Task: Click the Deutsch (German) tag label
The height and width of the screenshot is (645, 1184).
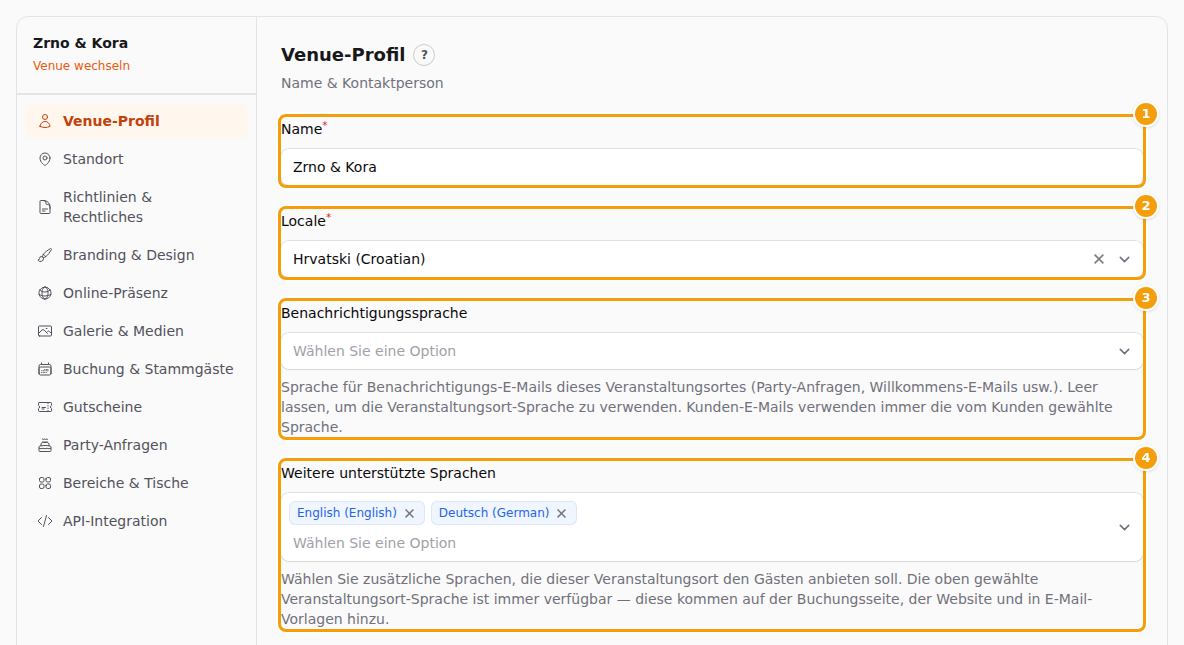Action: (494, 513)
